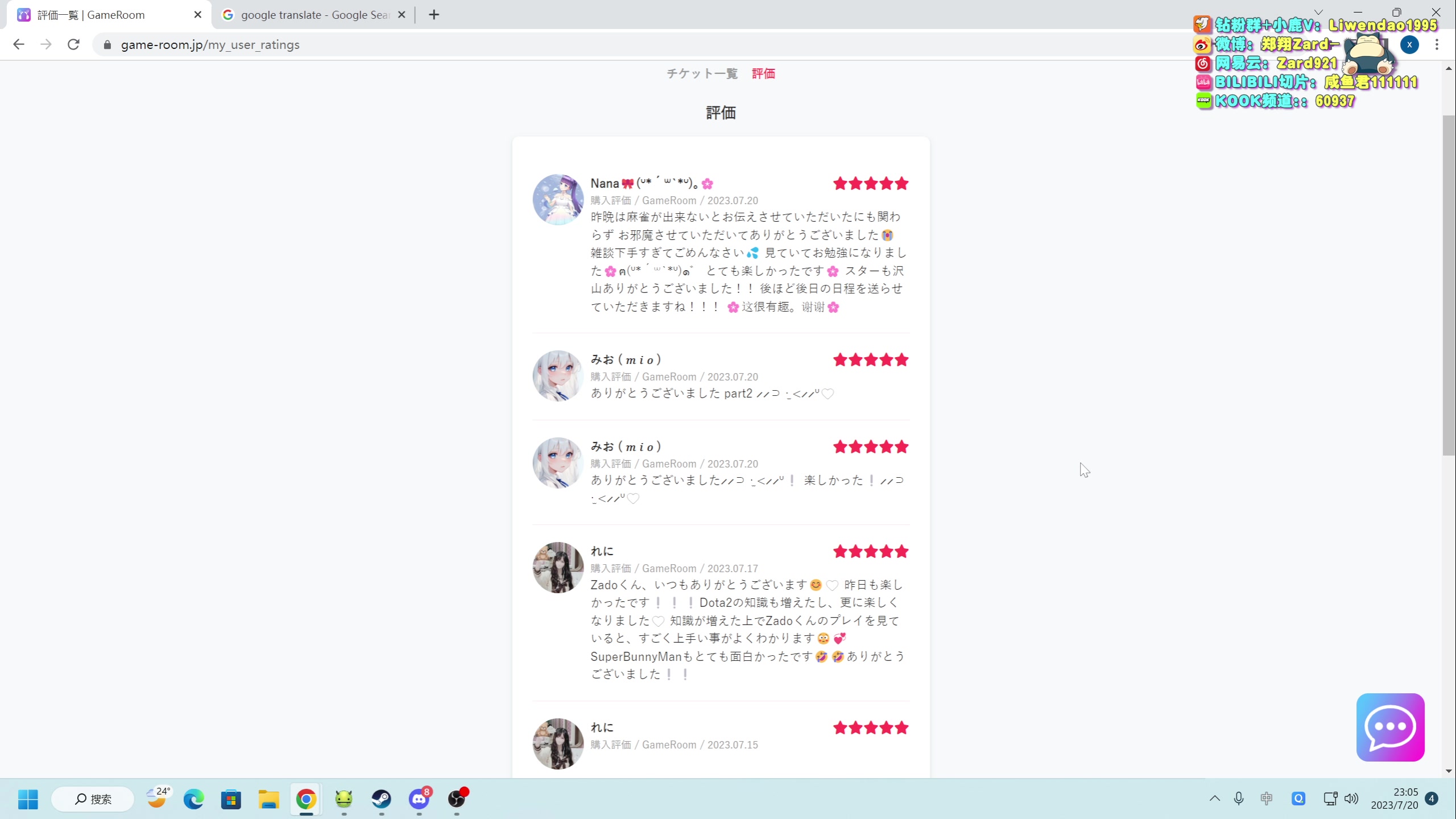
Task: Click the OBS Studio taskbar icon
Action: (x=457, y=799)
